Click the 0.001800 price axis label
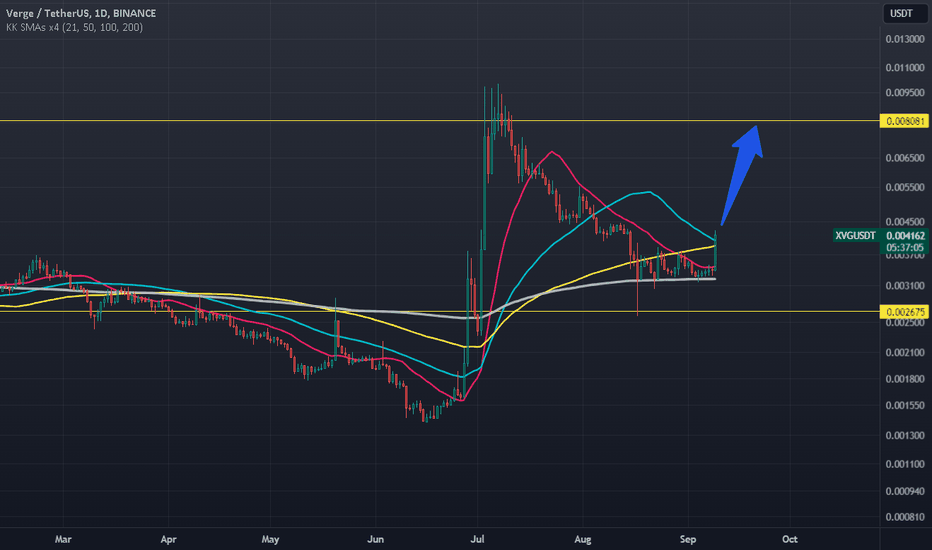Image resolution: width=932 pixels, height=550 pixels. pyautogui.click(x=905, y=379)
